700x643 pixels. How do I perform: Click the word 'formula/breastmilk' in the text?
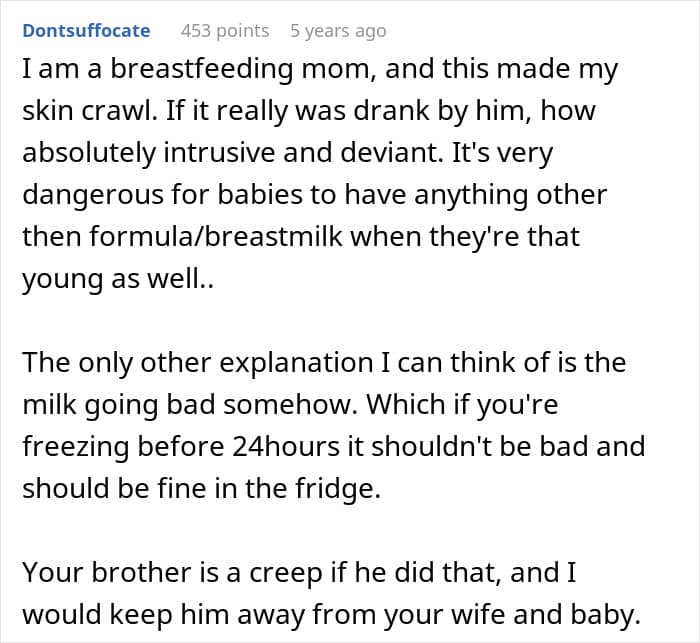(216, 236)
